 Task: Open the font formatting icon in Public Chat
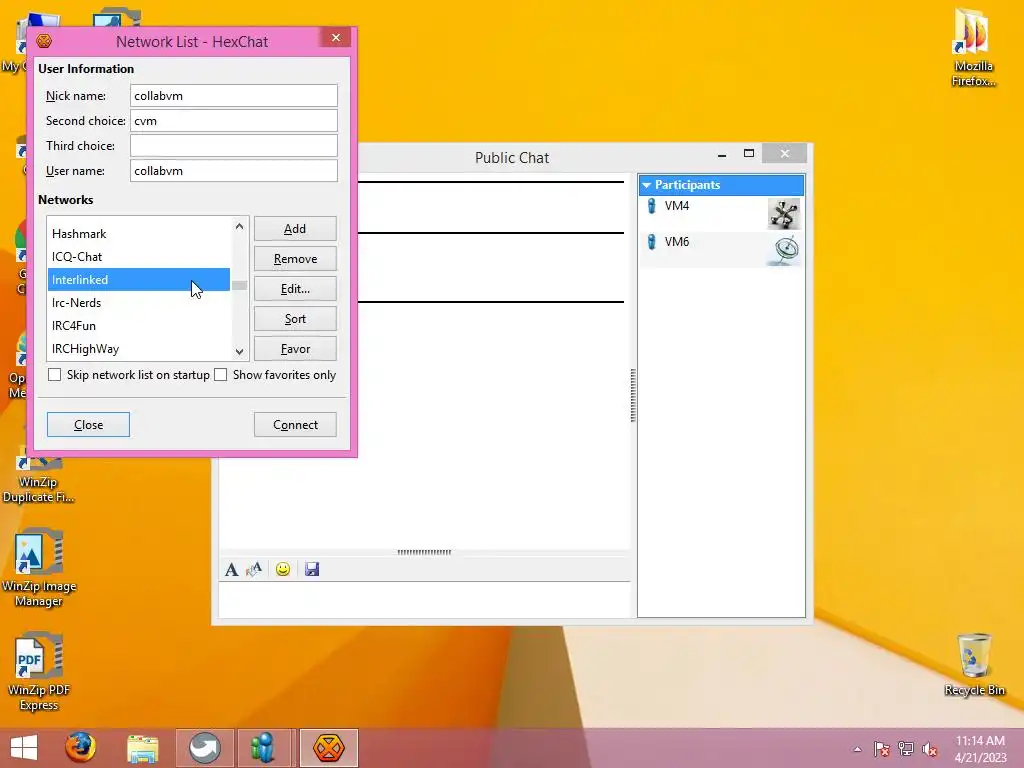point(231,569)
